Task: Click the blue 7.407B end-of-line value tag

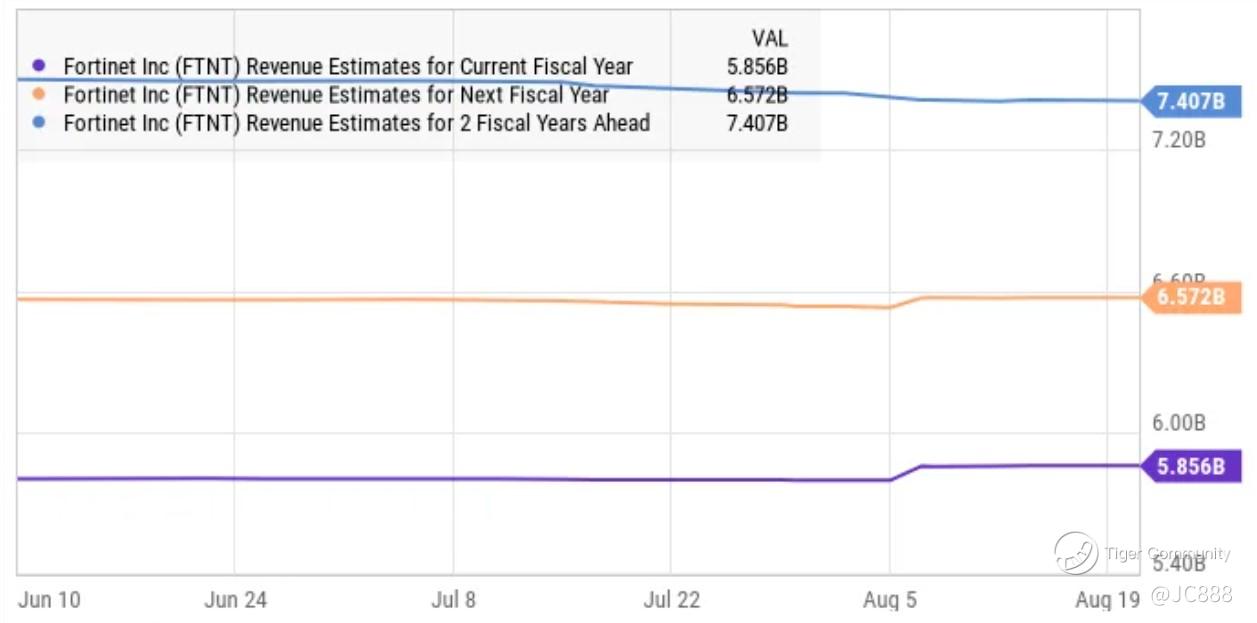Action: 1190,101
